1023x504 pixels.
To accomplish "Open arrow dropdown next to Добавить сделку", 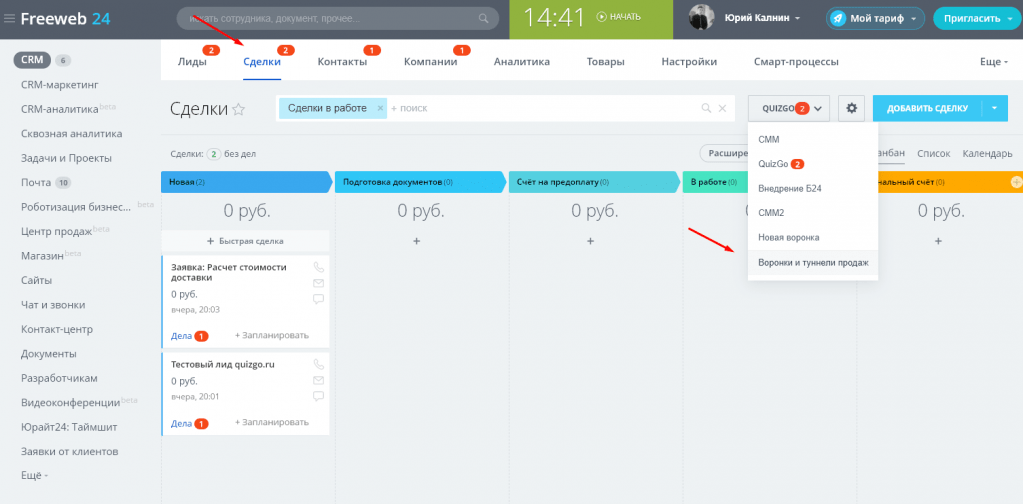I will [995, 108].
